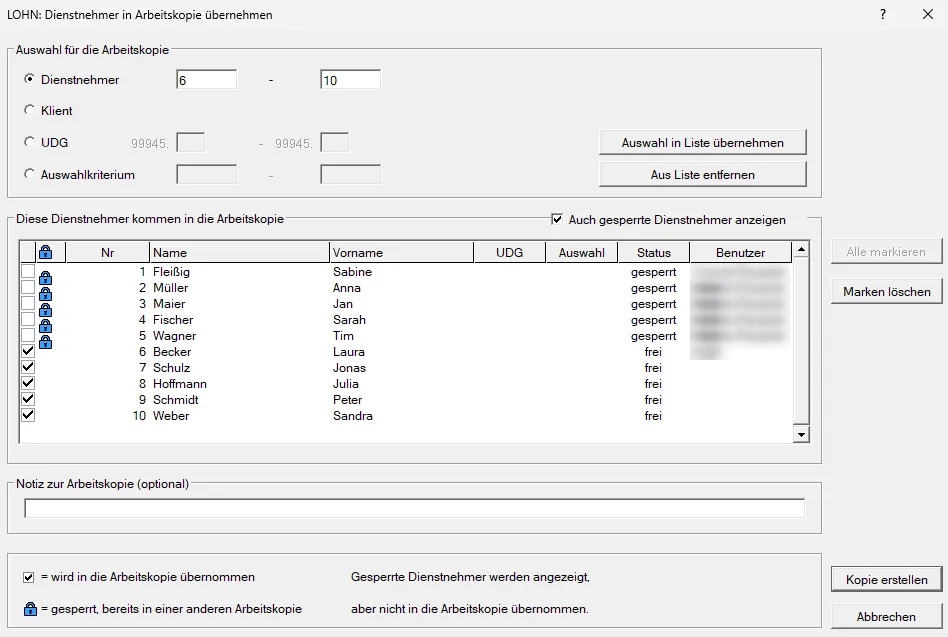The image size is (948, 637).
Task: Select the 'Weber' name cell
Action: coord(171,416)
